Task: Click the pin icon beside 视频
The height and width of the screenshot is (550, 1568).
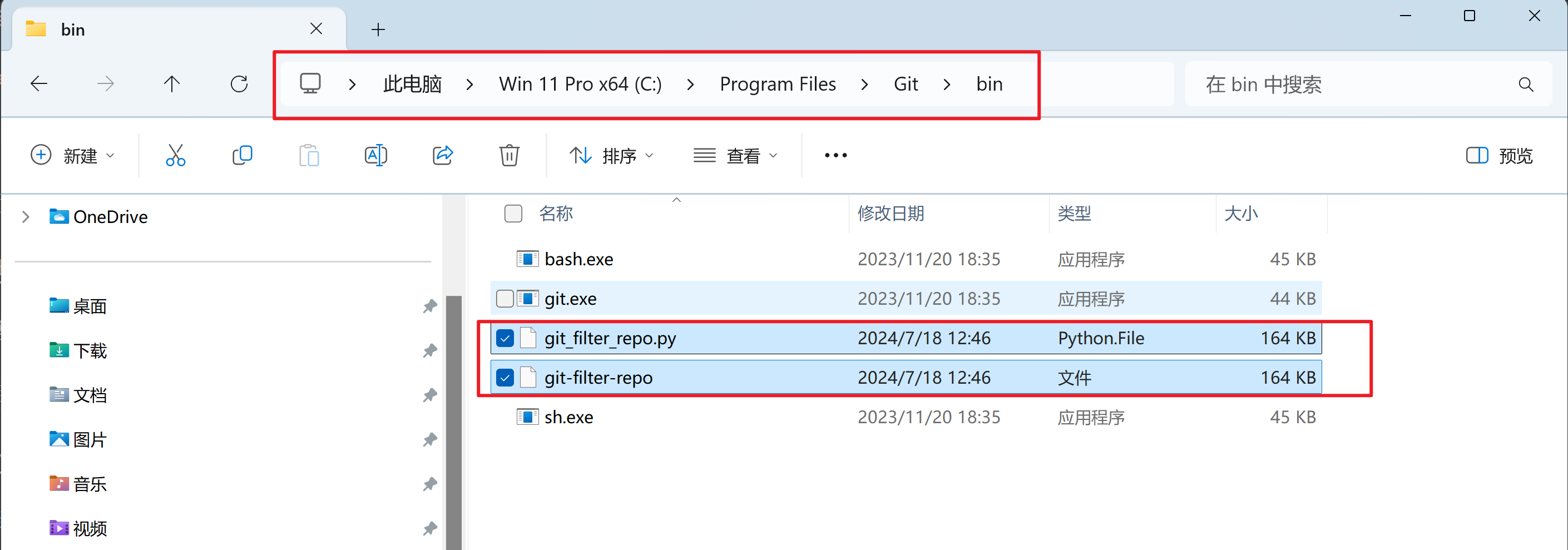Action: tap(430, 528)
